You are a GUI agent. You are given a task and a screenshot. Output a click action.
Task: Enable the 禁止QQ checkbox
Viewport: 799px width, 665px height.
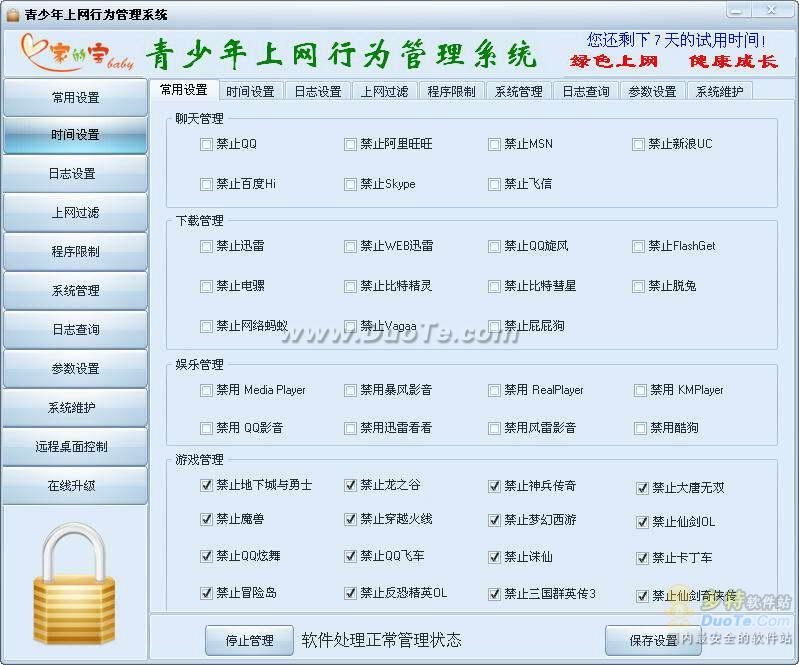(x=206, y=145)
